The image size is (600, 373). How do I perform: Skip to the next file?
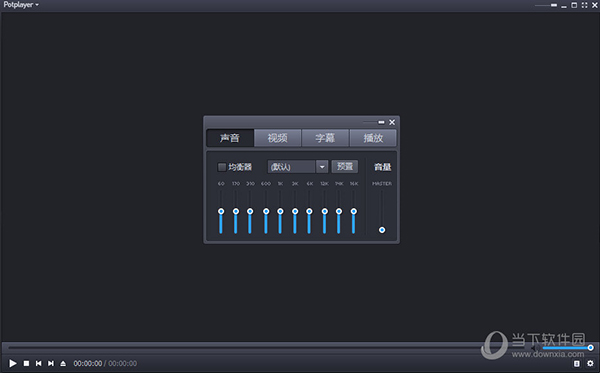tap(51, 363)
